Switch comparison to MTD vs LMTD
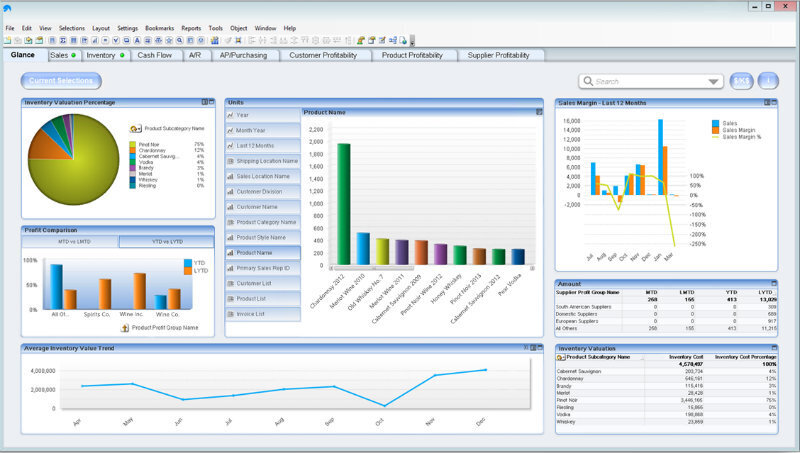 click(x=69, y=242)
